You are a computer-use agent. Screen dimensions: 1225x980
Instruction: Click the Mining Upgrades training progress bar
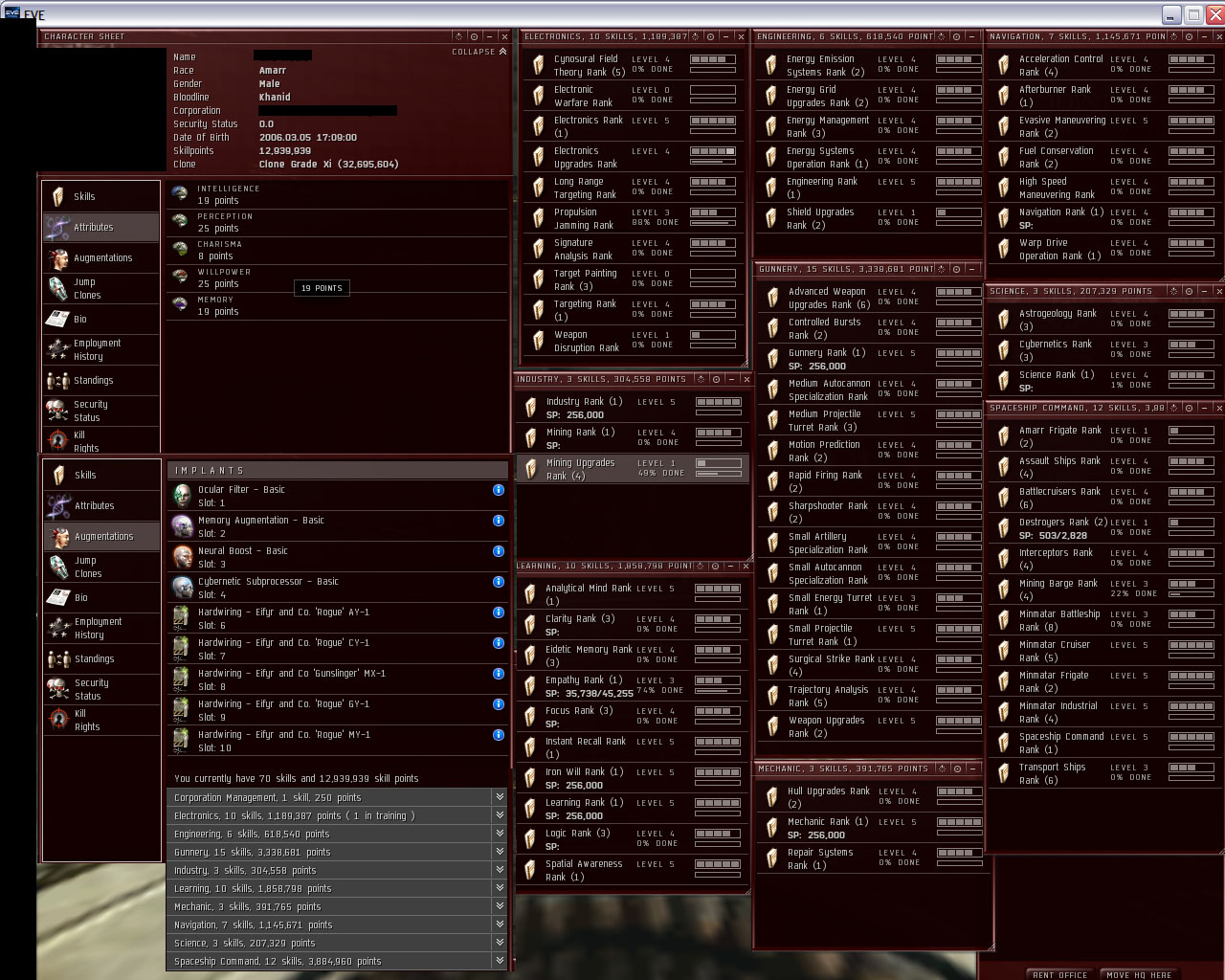[719, 474]
